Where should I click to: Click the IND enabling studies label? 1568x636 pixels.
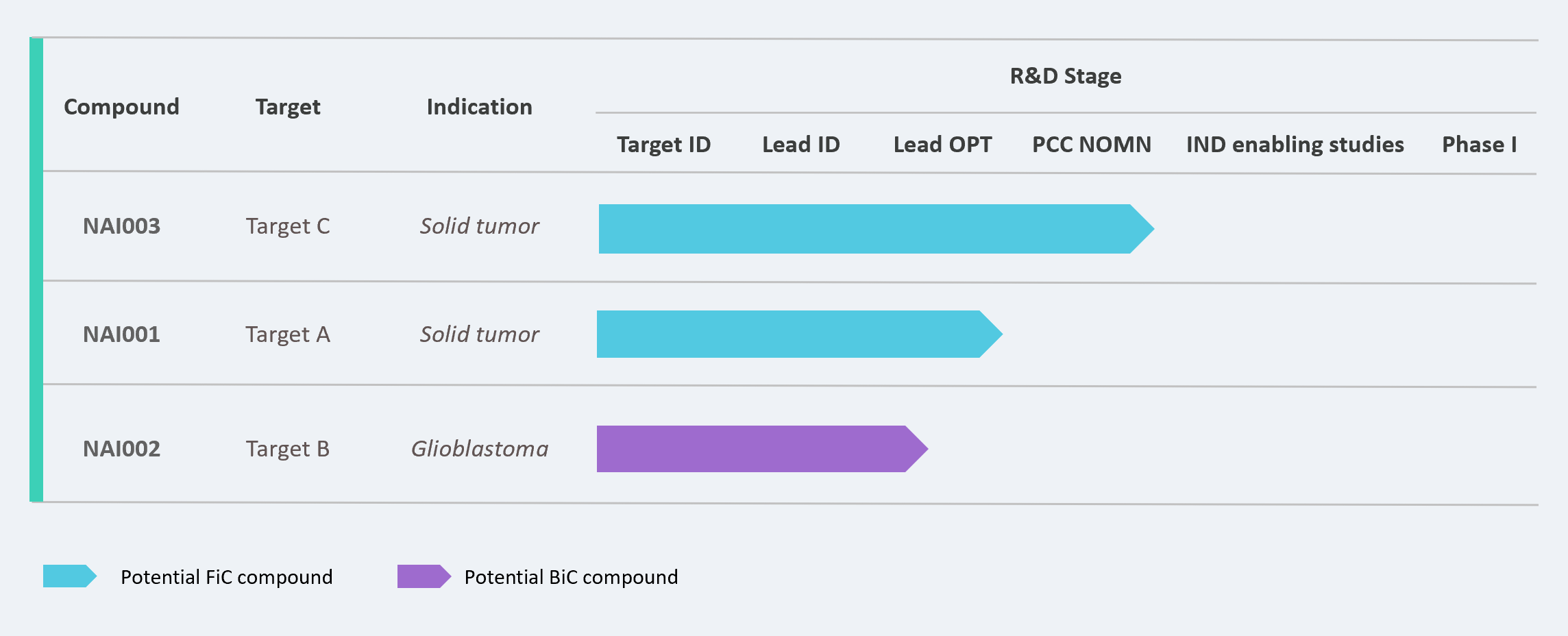(x=1295, y=145)
